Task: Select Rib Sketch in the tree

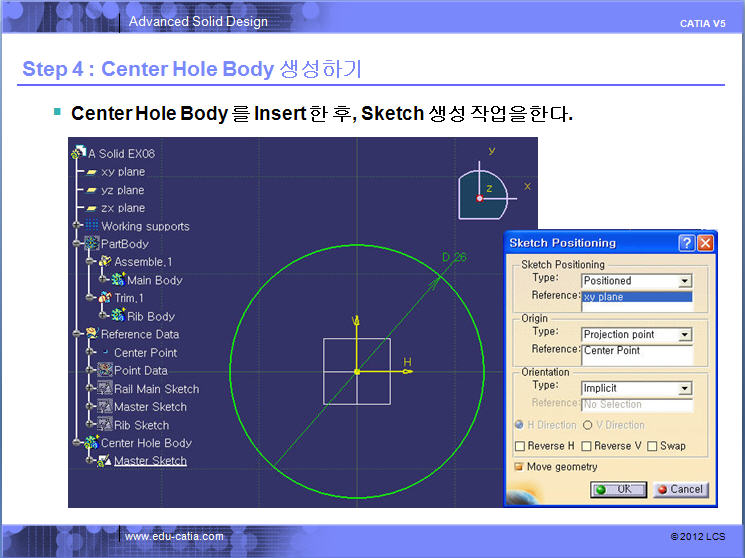Action: [x=141, y=425]
